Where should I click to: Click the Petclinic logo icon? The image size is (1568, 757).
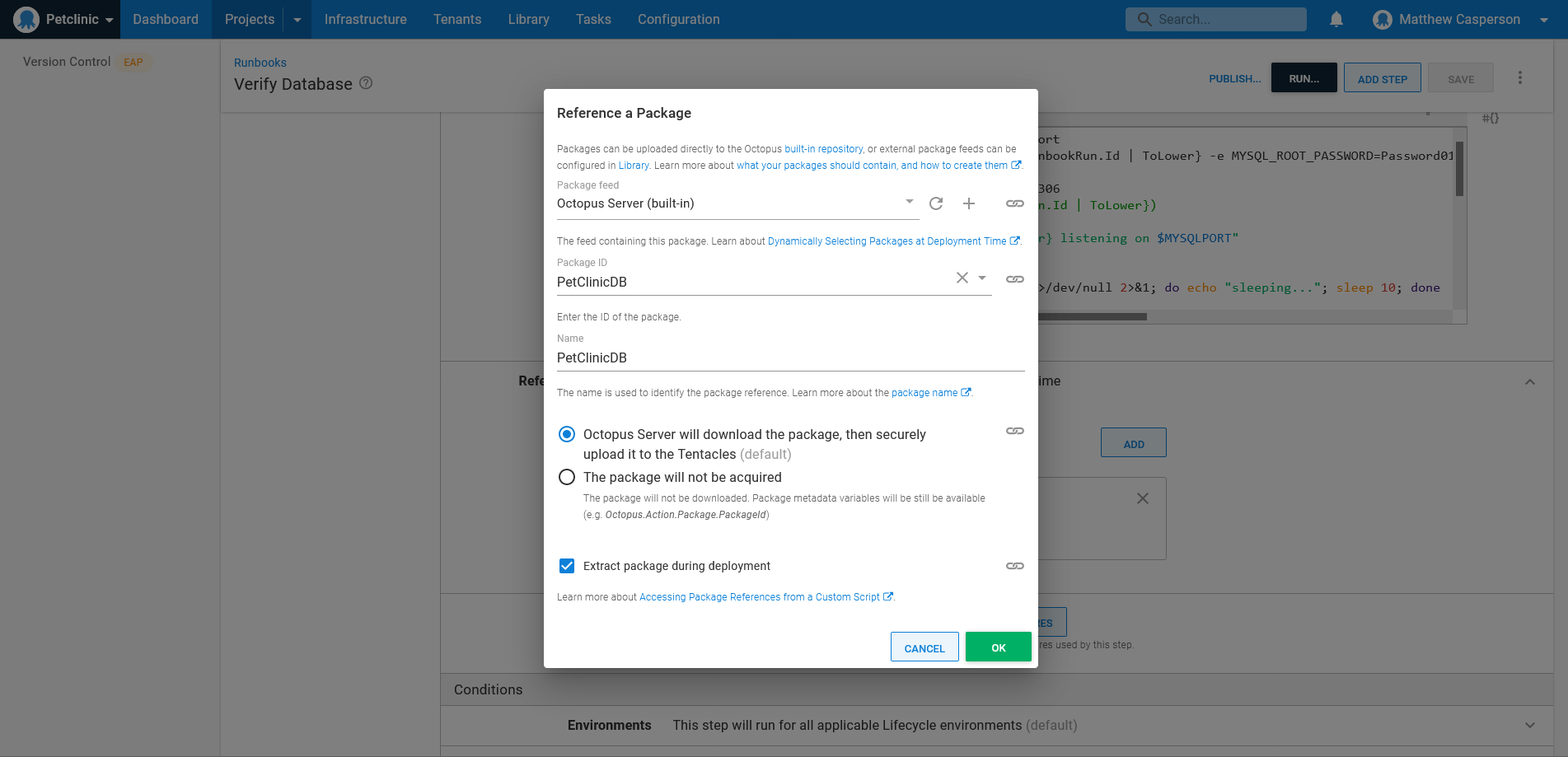25,18
